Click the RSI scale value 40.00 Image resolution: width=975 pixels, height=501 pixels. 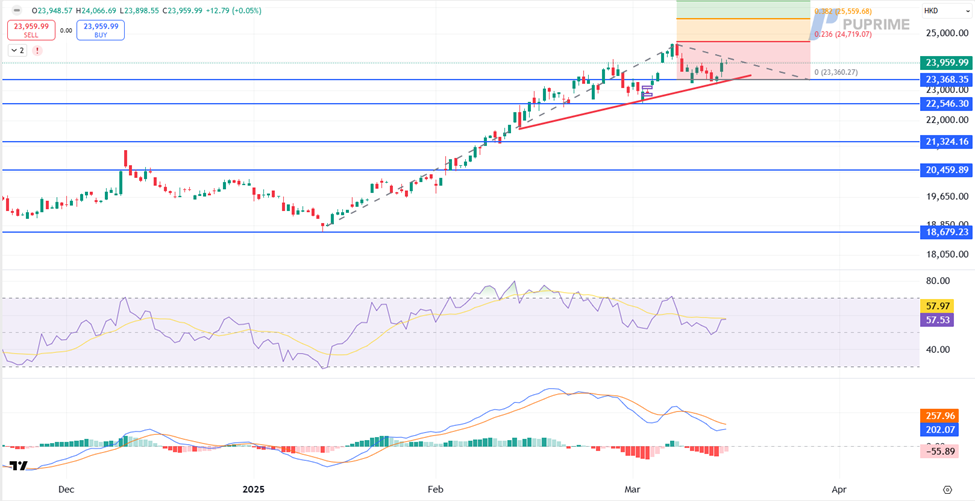click(x=940, y=349)
